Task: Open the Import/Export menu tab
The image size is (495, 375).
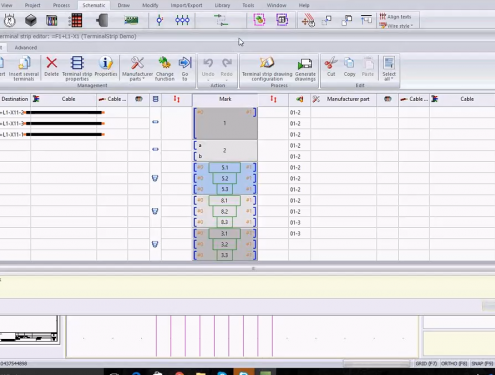Action: [x=186, y=5]
